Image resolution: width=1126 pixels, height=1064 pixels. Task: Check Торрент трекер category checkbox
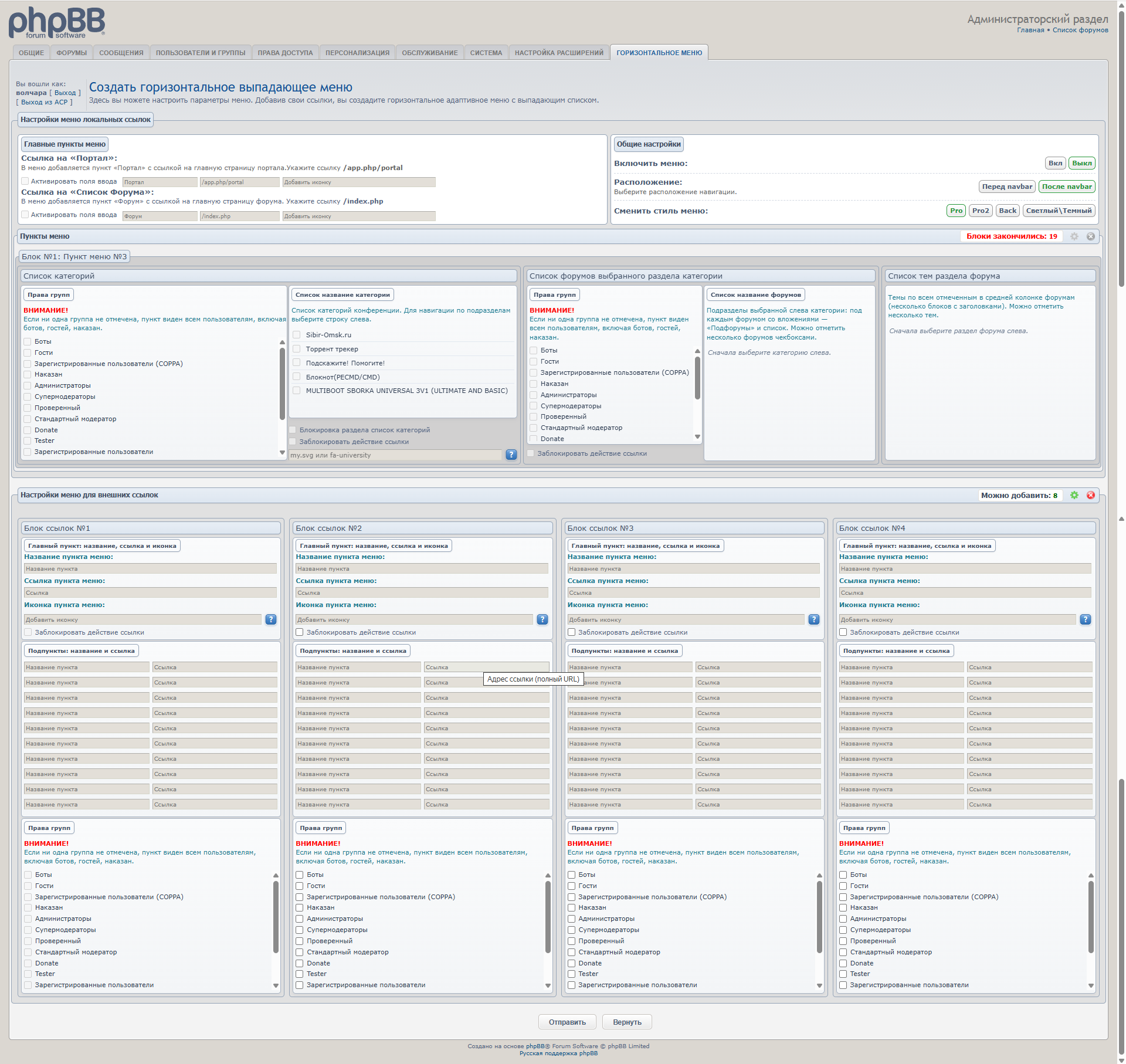pyautogui.click(x=297, y=349)
